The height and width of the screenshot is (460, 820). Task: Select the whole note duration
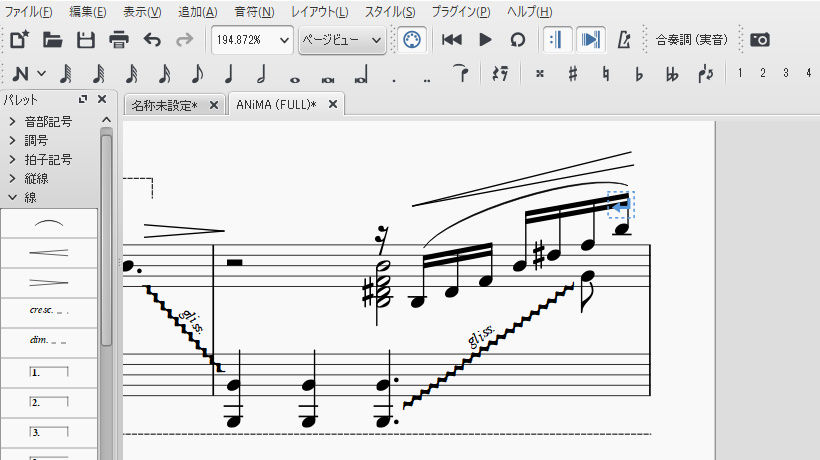295,79
